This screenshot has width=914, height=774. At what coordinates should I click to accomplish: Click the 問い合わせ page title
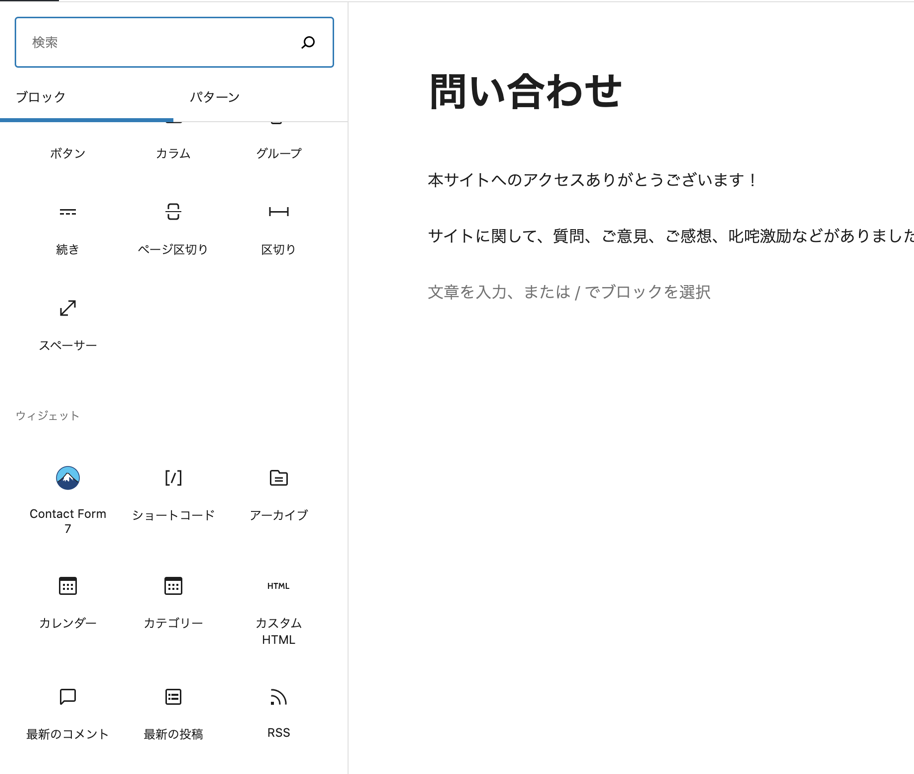pos(525,92)
